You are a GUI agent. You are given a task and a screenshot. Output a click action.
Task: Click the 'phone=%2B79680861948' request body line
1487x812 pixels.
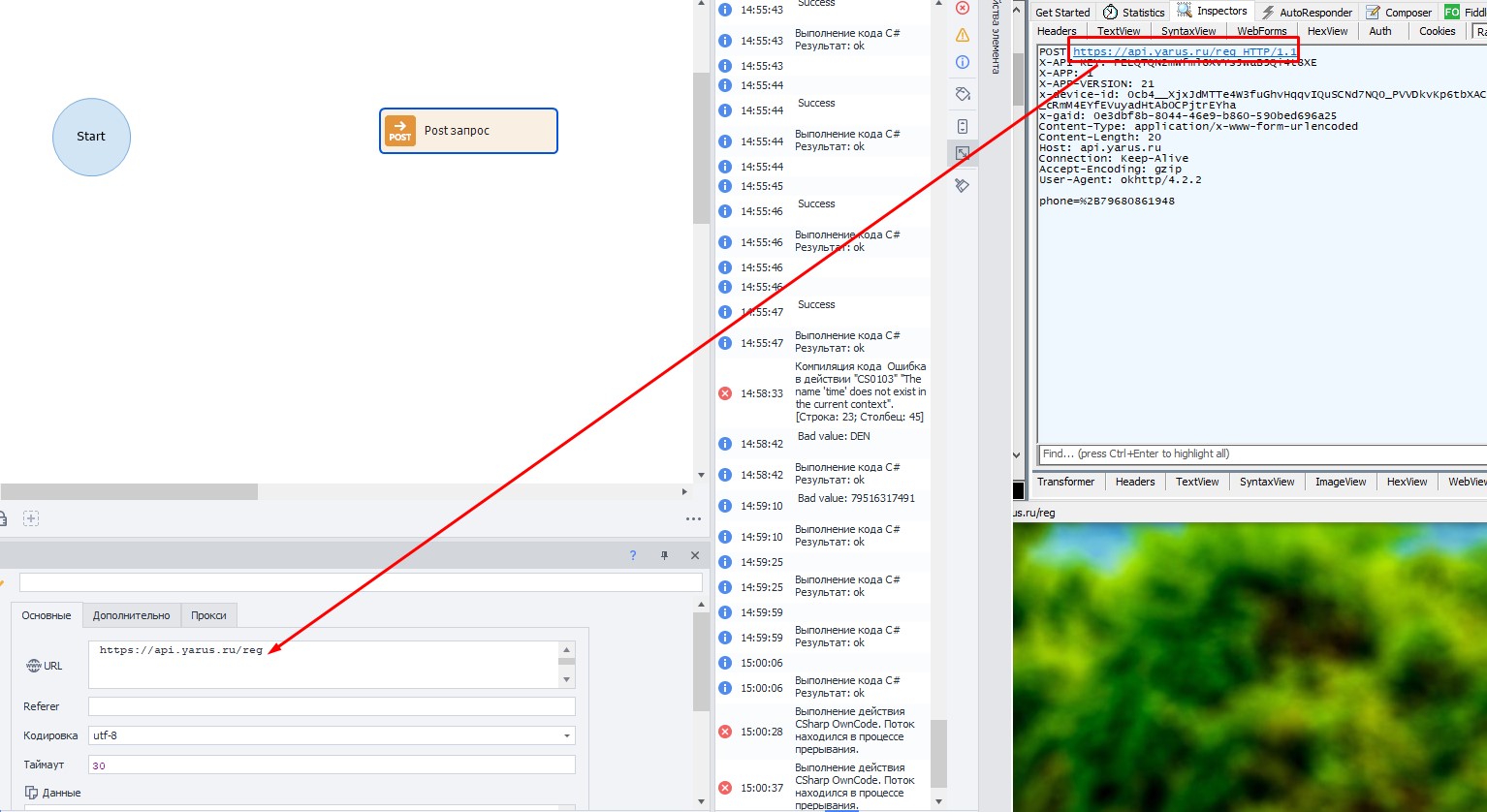click(x=1107, y=202)
